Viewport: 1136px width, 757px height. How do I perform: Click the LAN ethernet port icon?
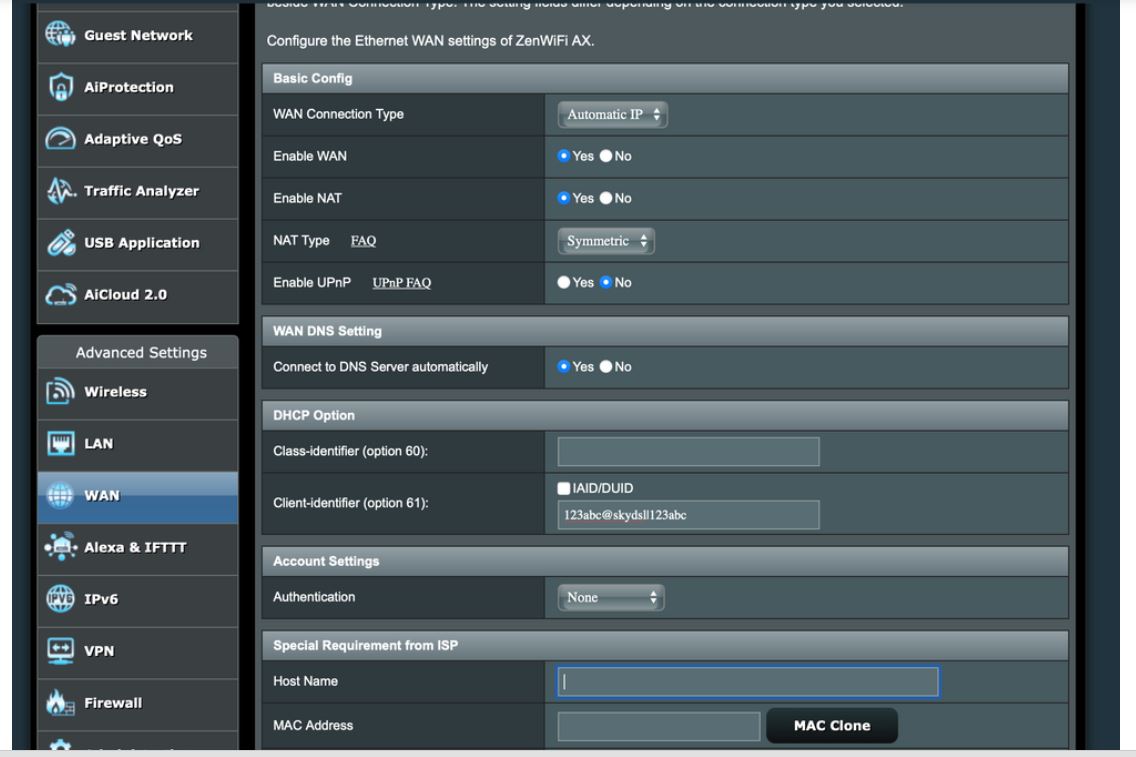pos(60,443)
